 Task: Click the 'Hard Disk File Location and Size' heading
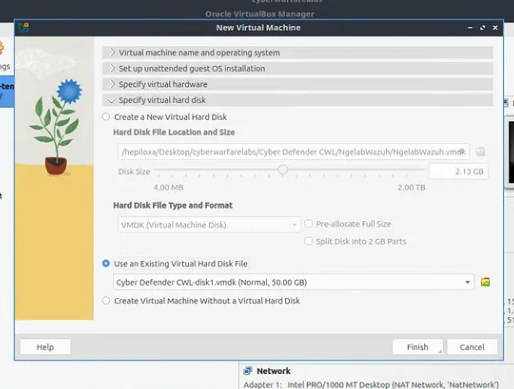(x=174, y=132)
